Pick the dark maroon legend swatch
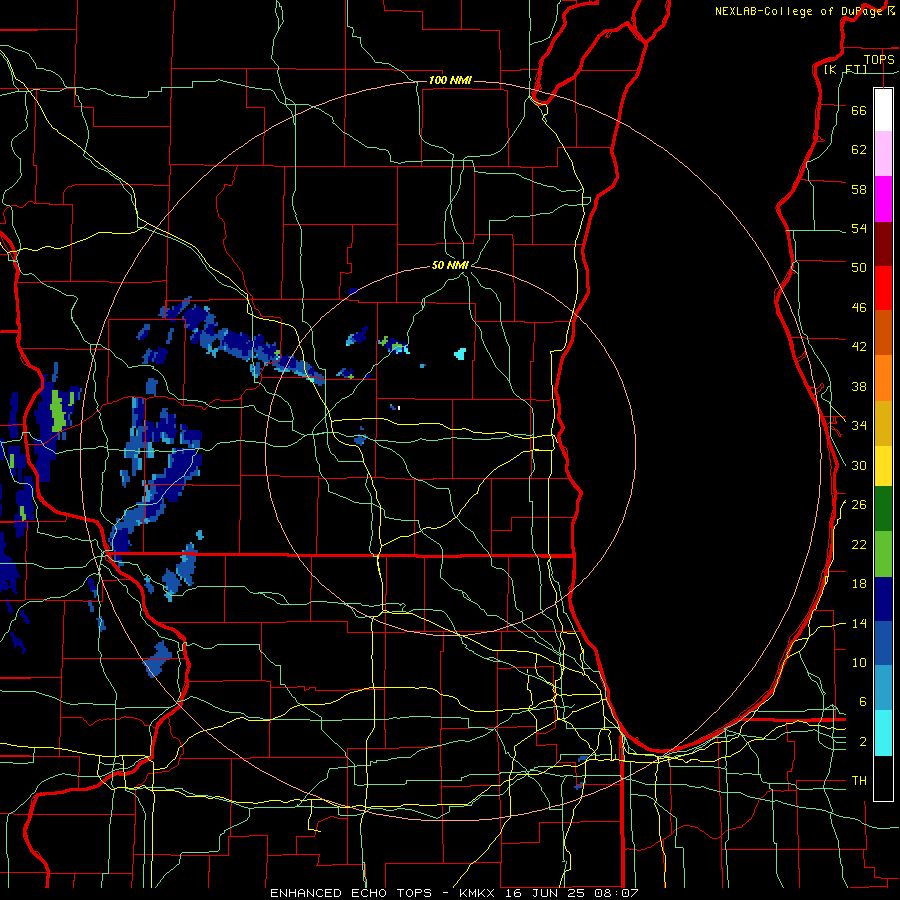This screenshot has height=900, width=900. (883, 243)
